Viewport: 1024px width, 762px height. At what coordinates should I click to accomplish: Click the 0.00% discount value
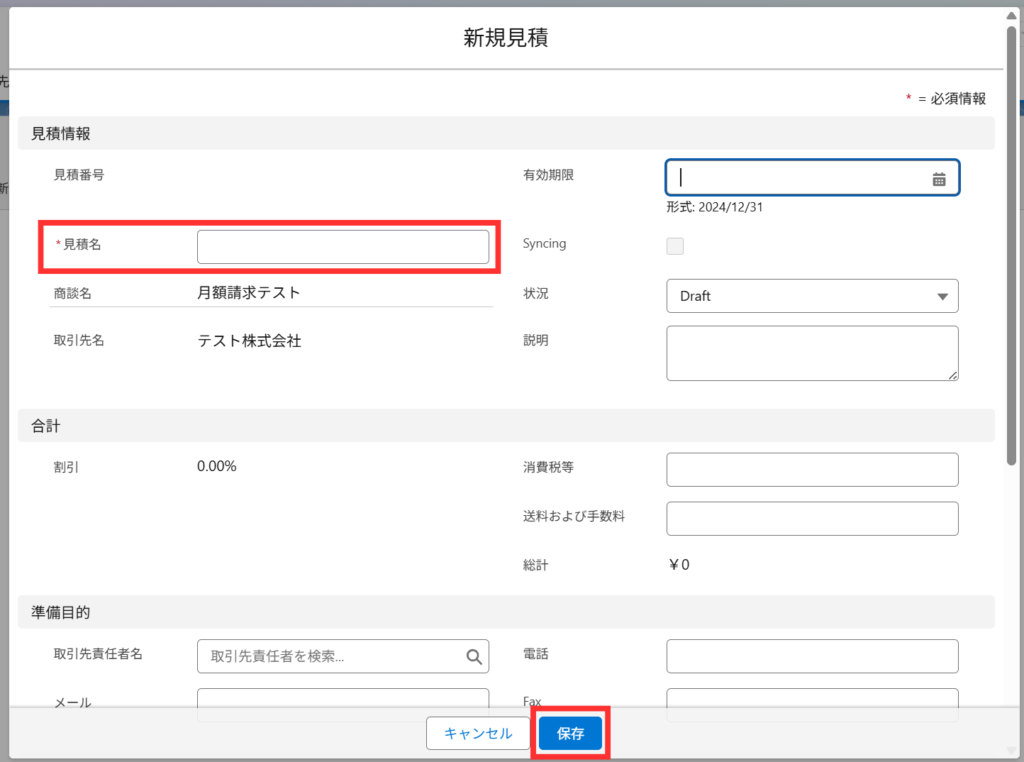(217, 466)
